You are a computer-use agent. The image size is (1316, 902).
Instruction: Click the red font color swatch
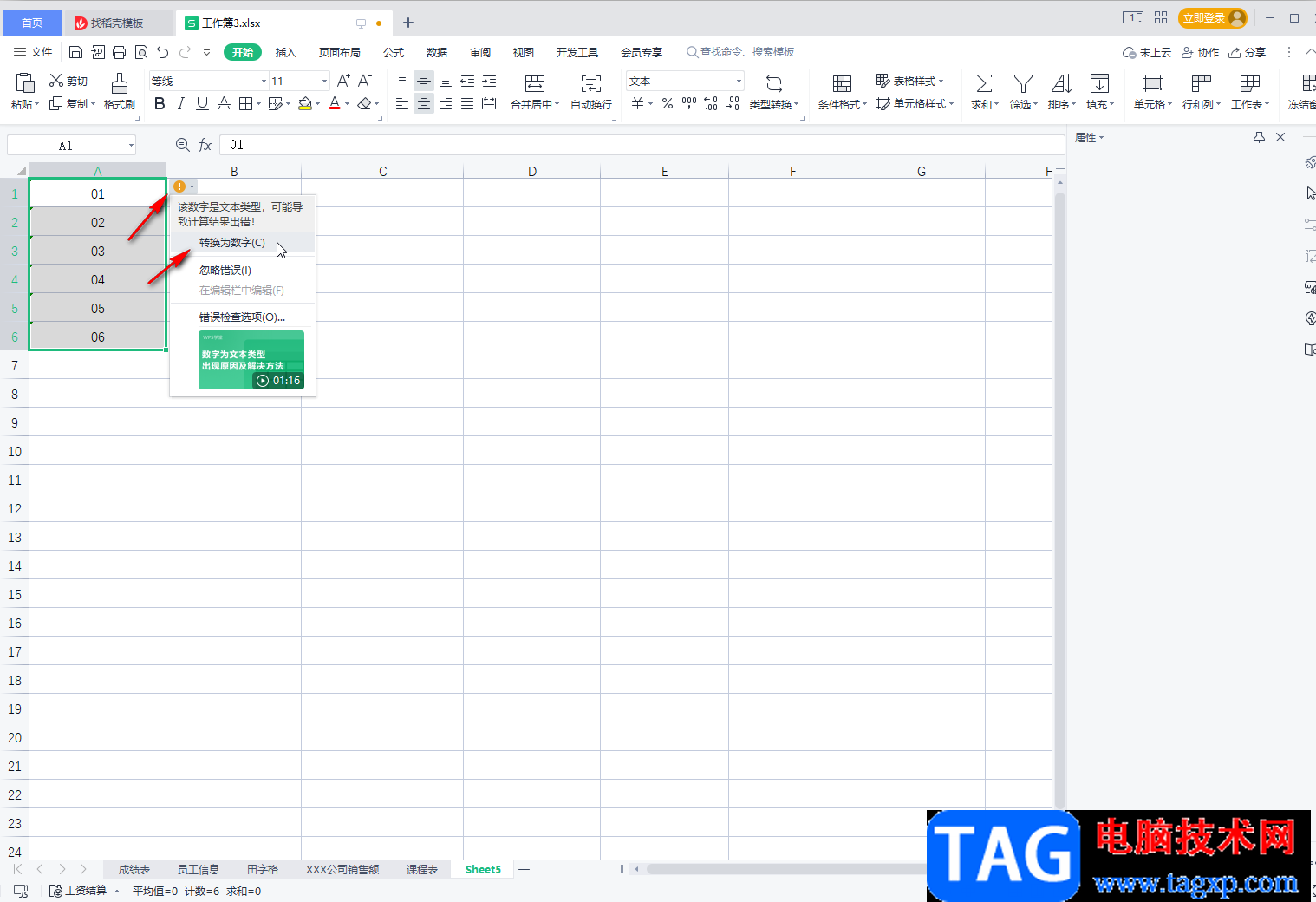point(335,104)
